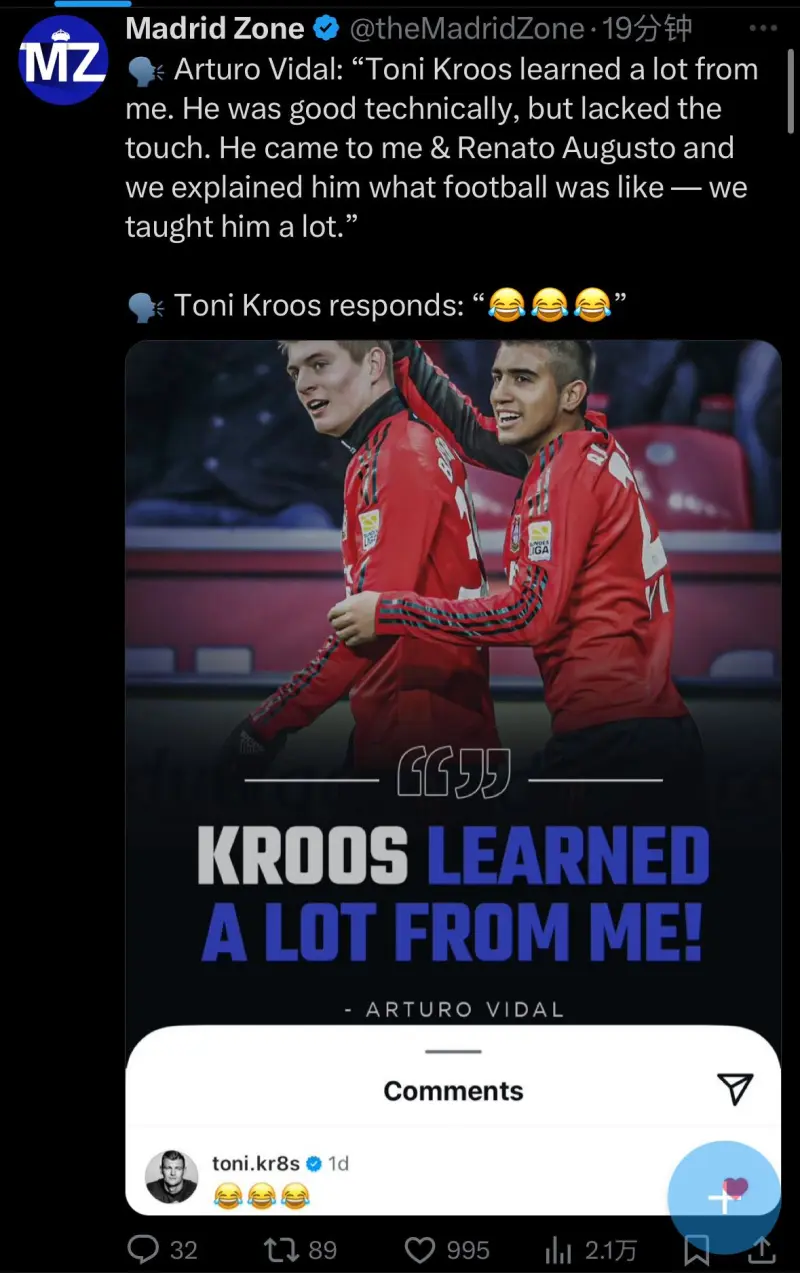This screenshot has width=800, height=1273.
Task: Tap the Comments header title
Action: (453, 1091)
